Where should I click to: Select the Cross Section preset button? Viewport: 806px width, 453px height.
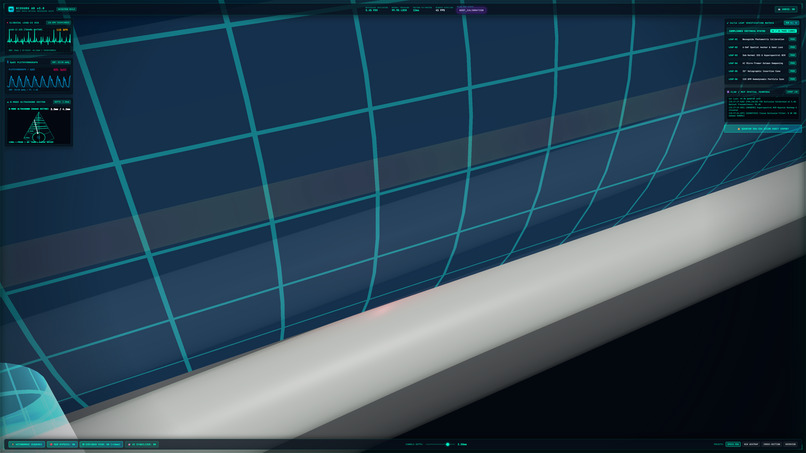(x=772, y=444)
